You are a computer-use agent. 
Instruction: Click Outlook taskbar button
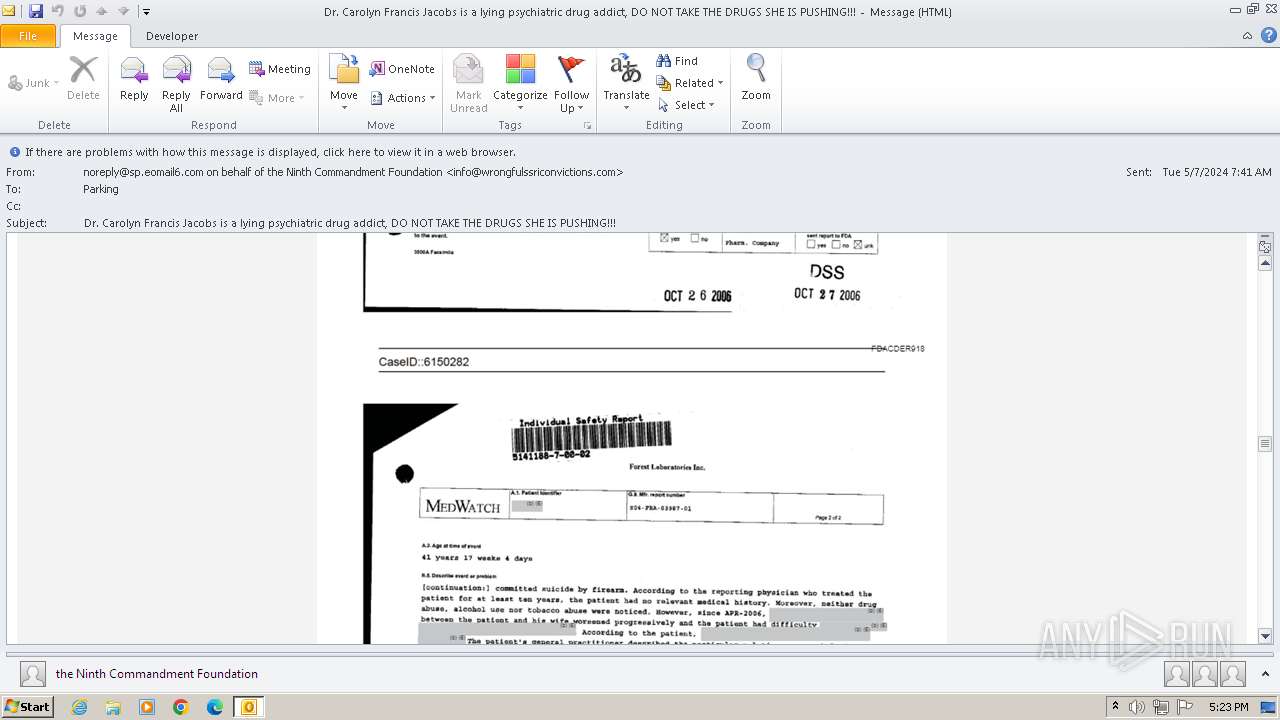click(x=249, y=707)
